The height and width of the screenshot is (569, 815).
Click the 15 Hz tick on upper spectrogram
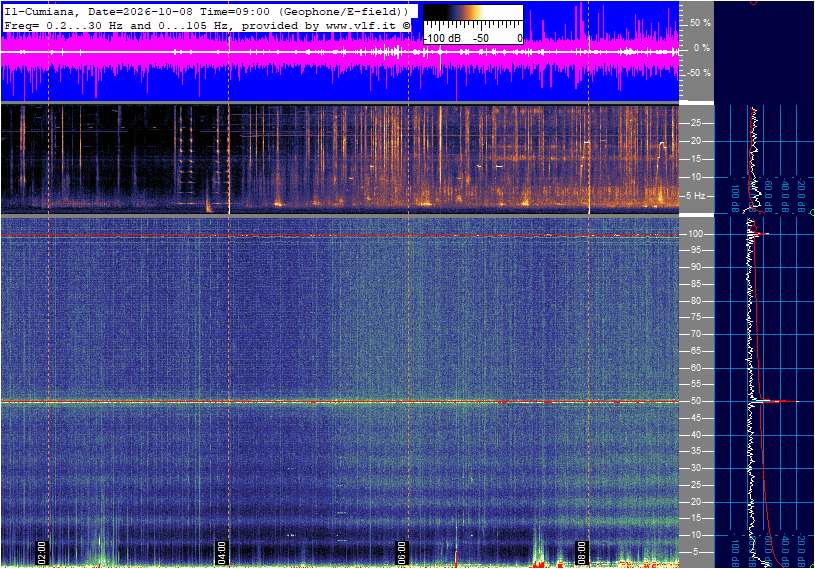click(x=695, y=160)
